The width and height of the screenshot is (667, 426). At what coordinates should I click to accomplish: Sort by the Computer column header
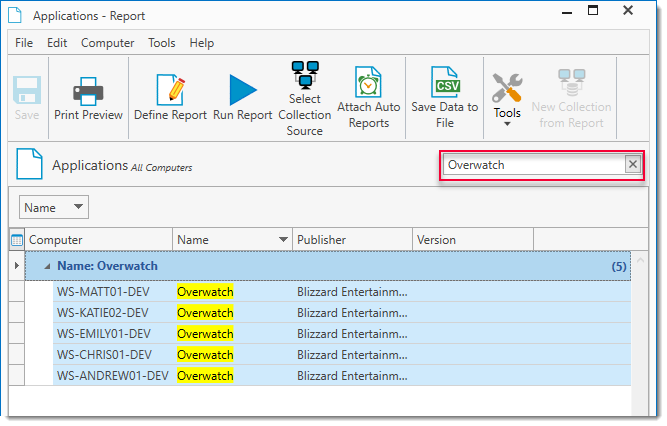tap(99, 240)
